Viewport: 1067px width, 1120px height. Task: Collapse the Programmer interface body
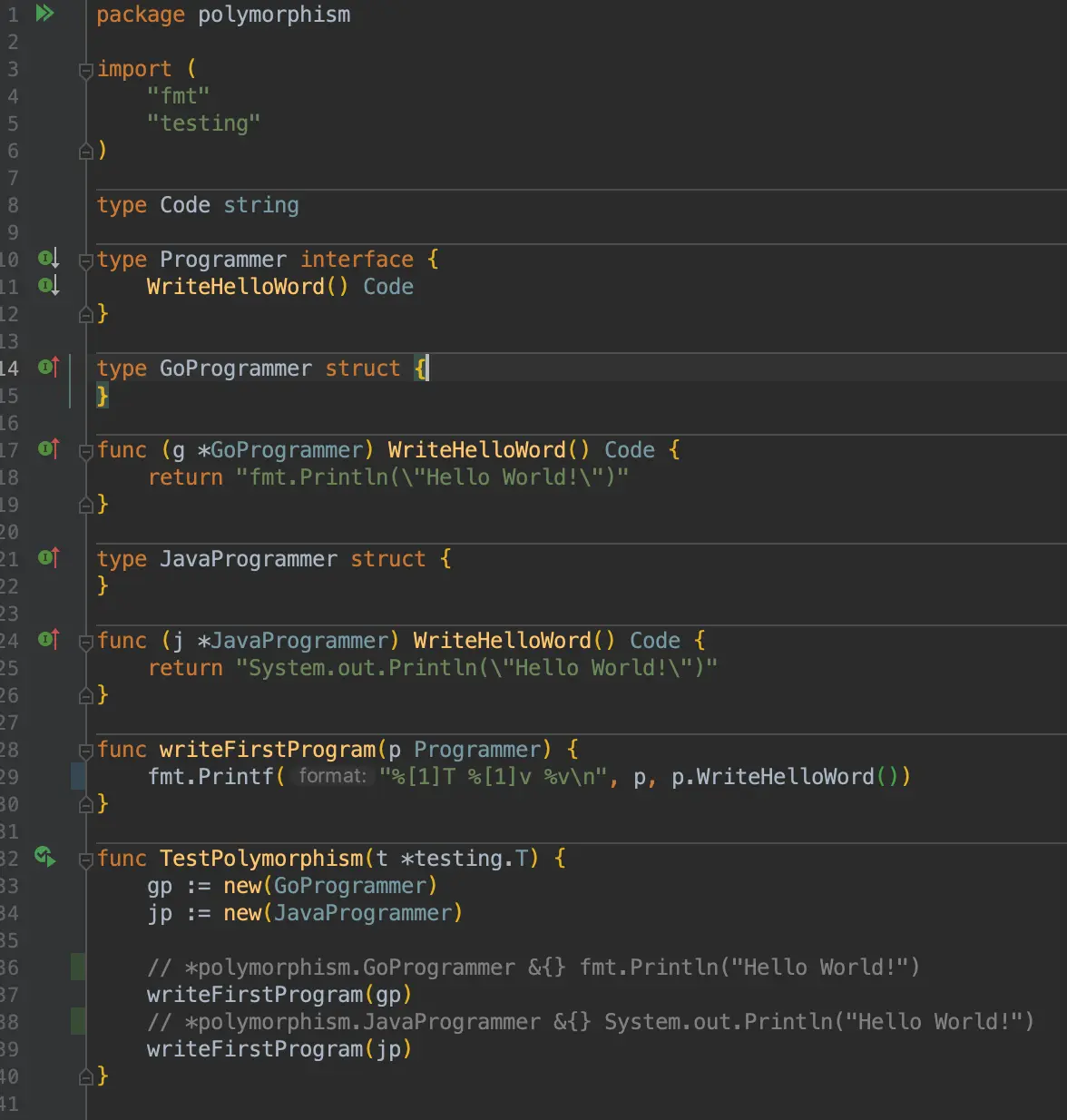click(x=84, y=260)
